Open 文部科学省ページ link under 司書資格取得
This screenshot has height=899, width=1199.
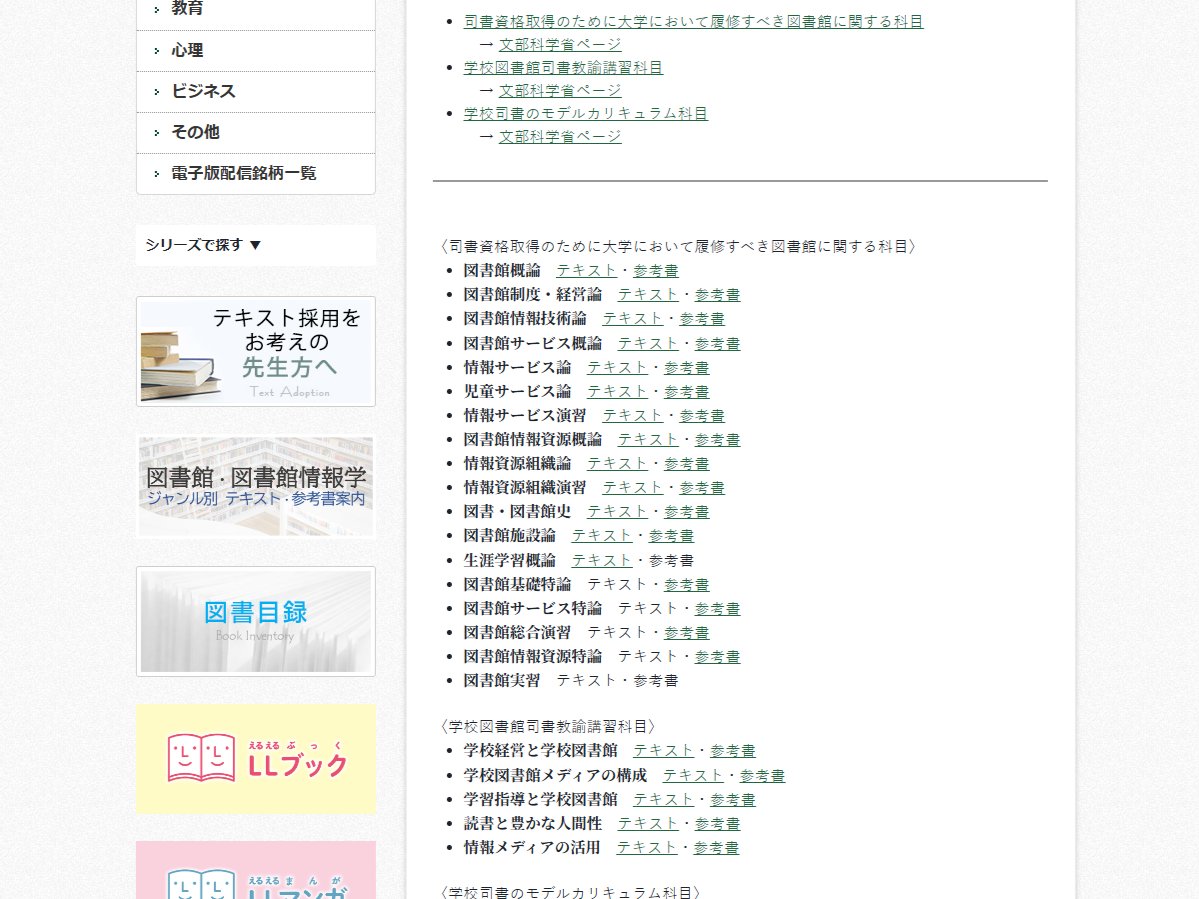[x=560, y=44]
